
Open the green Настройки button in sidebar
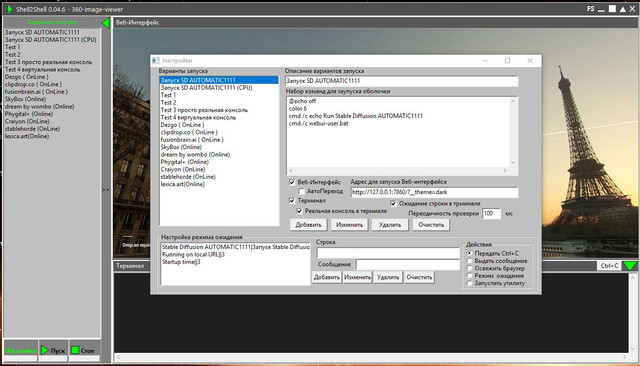pos(20,350)
